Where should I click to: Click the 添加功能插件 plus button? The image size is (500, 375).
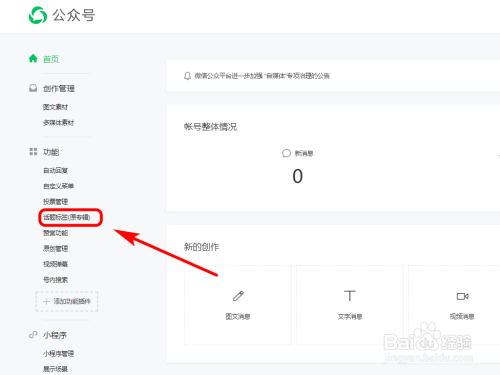[67, 302]
